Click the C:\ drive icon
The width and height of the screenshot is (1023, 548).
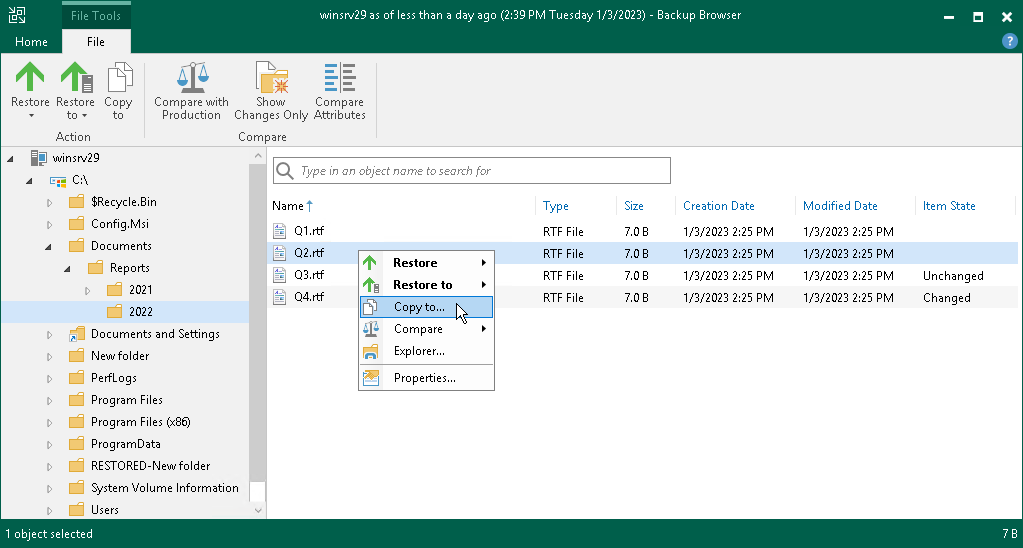pyautogui.click(x=58, y=180)
